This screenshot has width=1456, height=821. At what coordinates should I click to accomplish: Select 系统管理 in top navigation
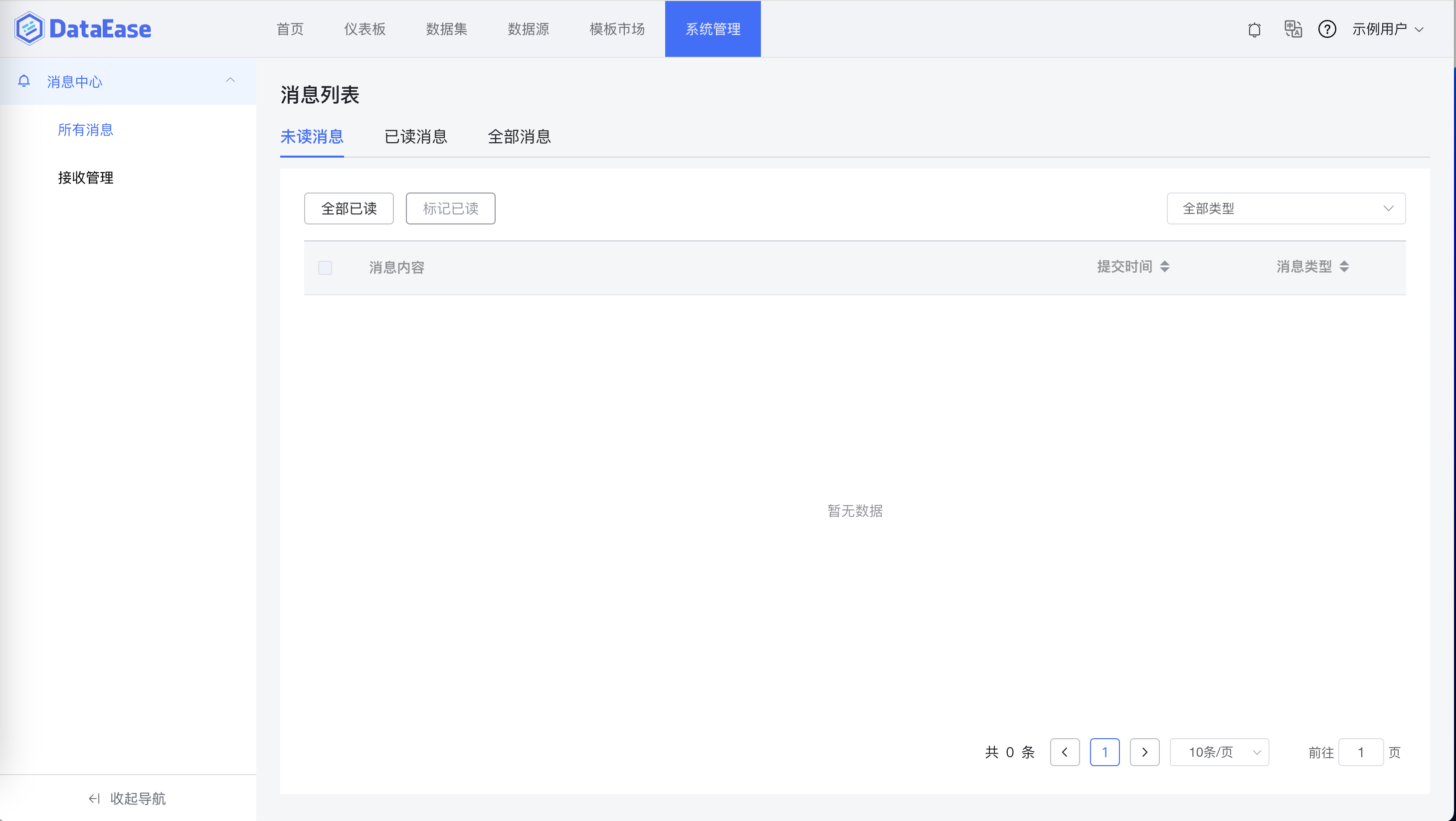[x=713, y=29]
